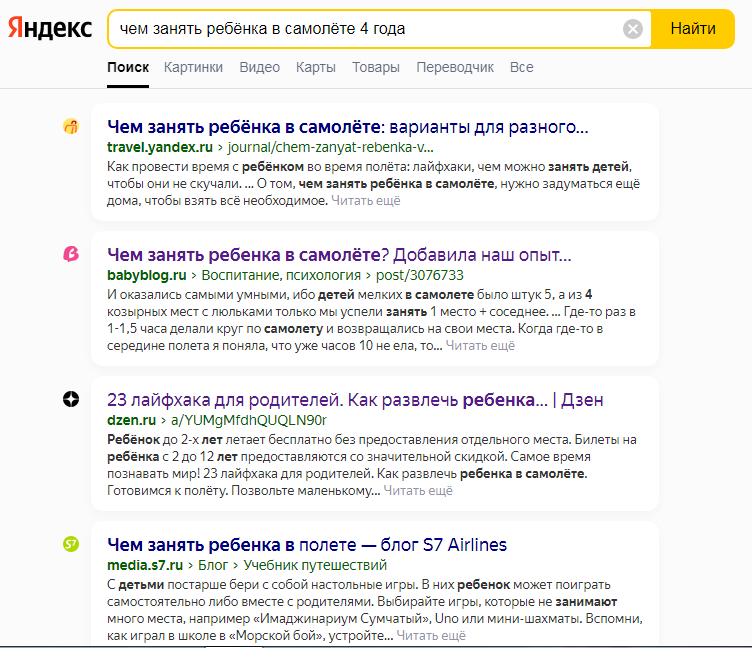
Task: Click the S7 Airlines favicon
Action: [x=71, y=544]
